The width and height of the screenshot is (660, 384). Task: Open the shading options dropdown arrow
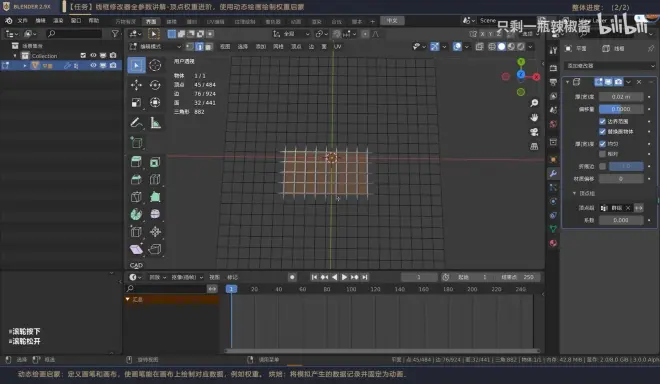(x=530, y=47)
